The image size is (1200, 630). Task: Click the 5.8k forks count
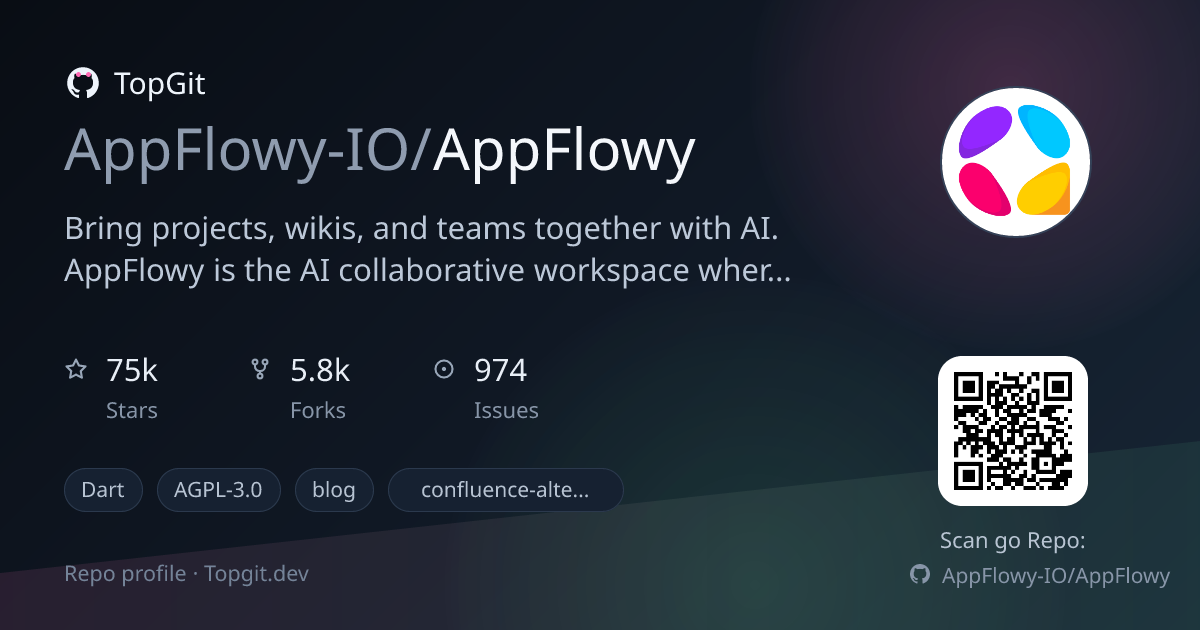[320, 371]
